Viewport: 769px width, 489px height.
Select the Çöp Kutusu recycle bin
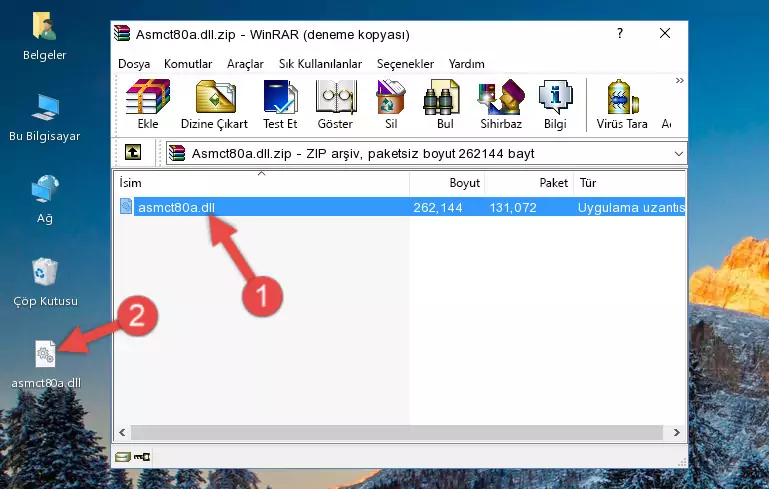point(45,282)
